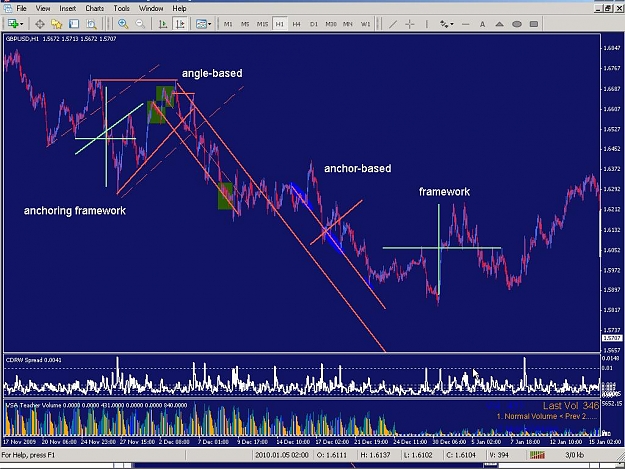Viewport: 625px width, 469px height.
Task: Open the Insert menu
Action: pyautogui.click(x=68, y=8)
